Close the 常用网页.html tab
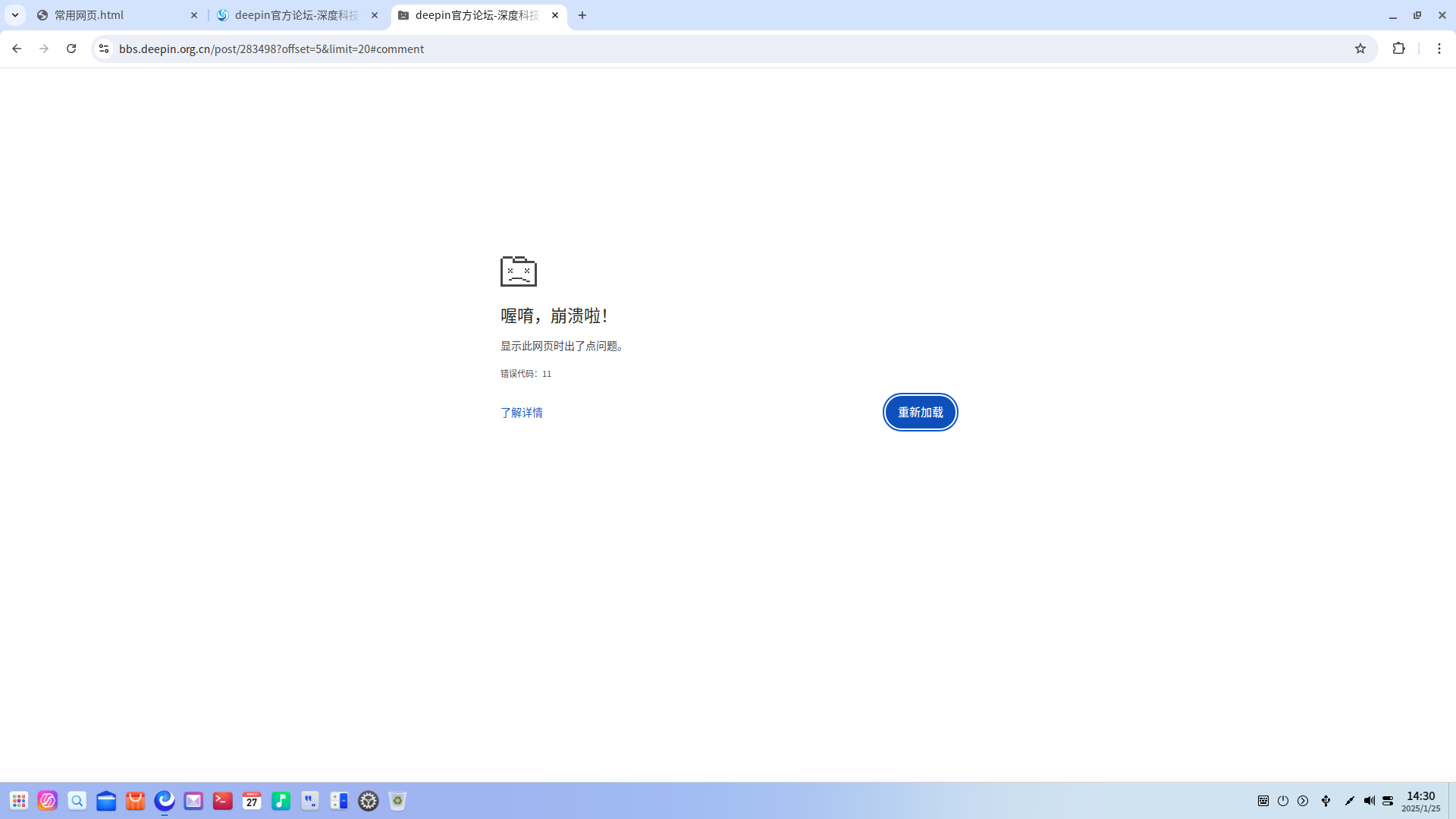Screen dimensions: 1456x819 coord(194,15)
